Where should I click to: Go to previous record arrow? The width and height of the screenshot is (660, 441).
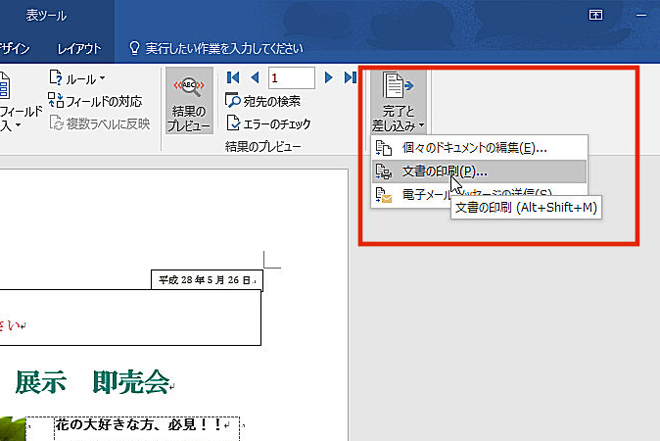tap(255, 77)
